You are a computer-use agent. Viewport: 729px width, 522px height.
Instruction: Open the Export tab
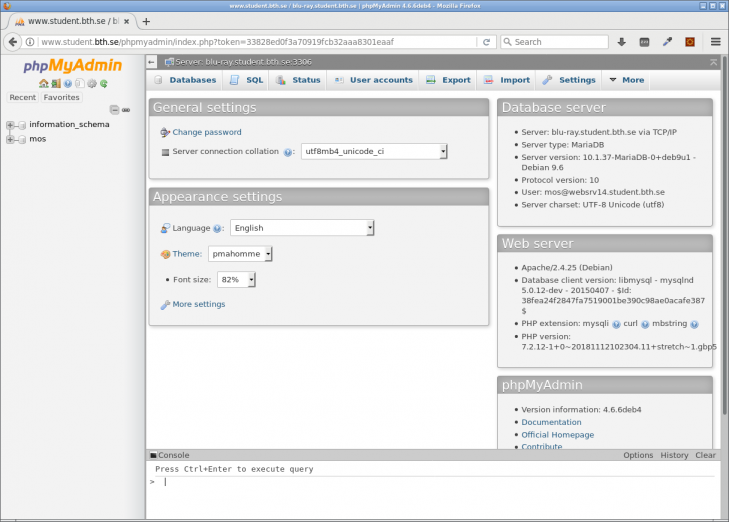coord(449,80)
